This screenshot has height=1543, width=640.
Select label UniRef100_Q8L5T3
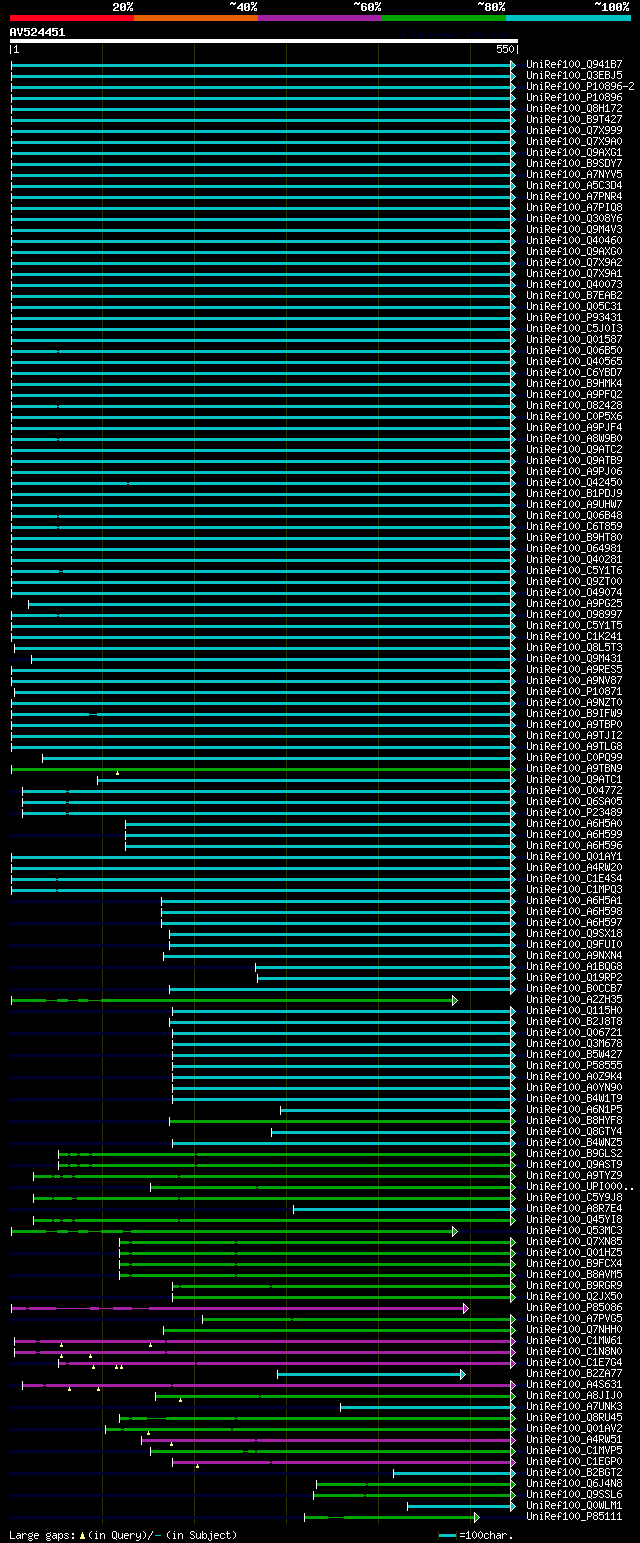point(574,647)
